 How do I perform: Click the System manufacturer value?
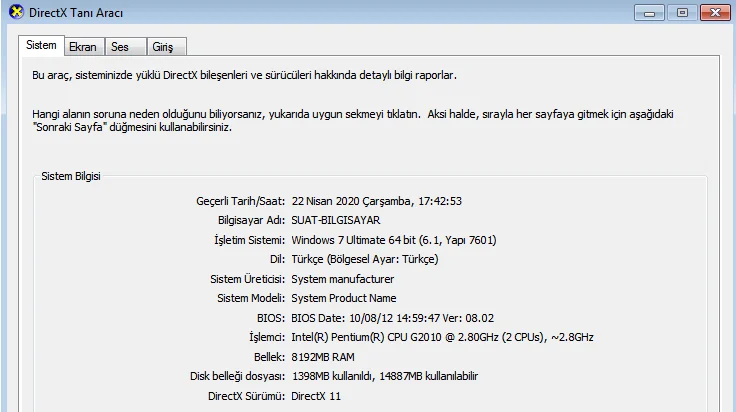point(343,279)
